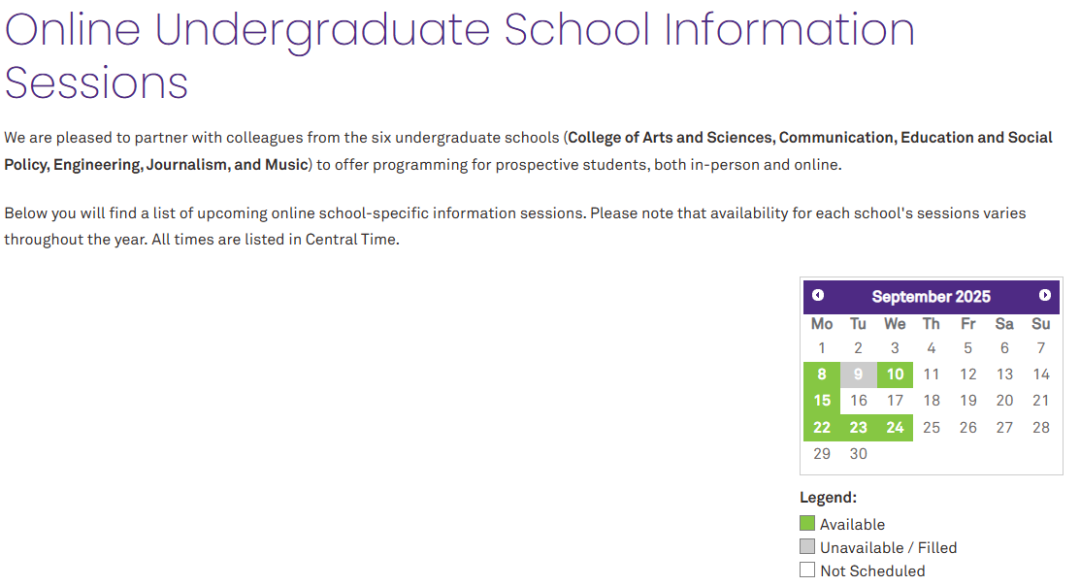
Task: Choose available date September 24
Action: tap(895, 428)
